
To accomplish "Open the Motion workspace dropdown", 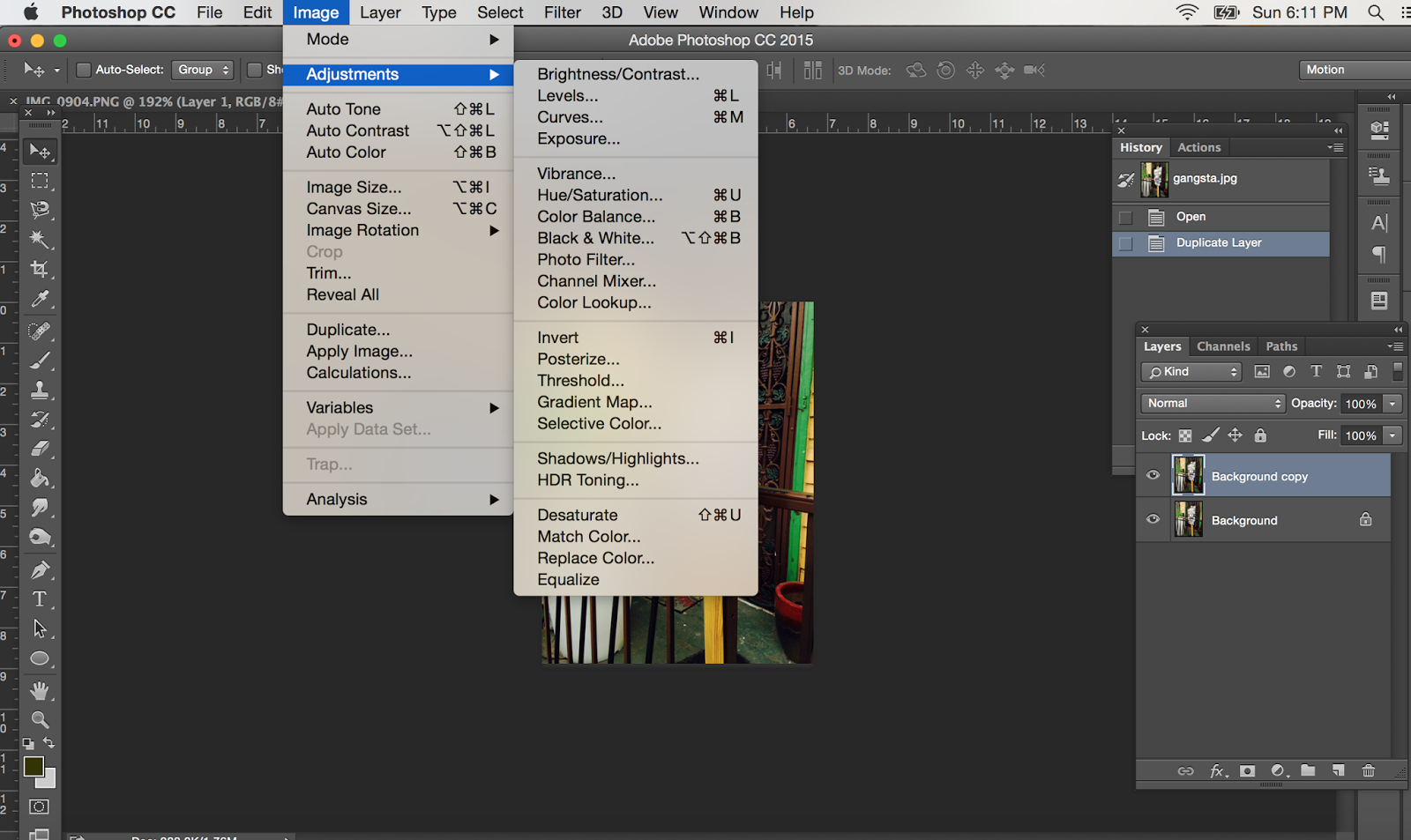I will (1355, 70).
